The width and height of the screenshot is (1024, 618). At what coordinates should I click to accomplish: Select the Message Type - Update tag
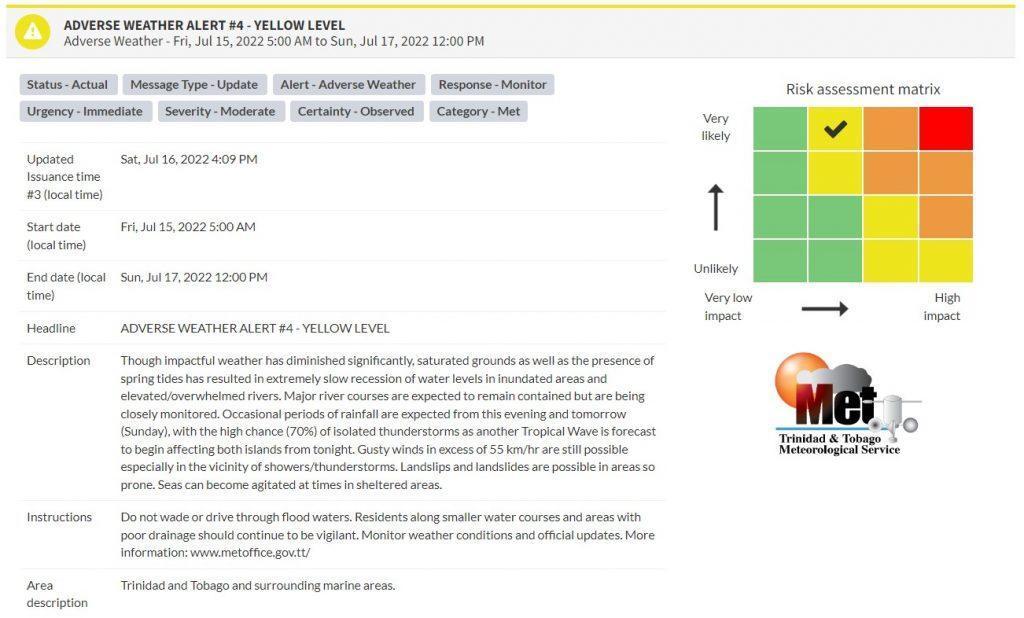point(194,84)
